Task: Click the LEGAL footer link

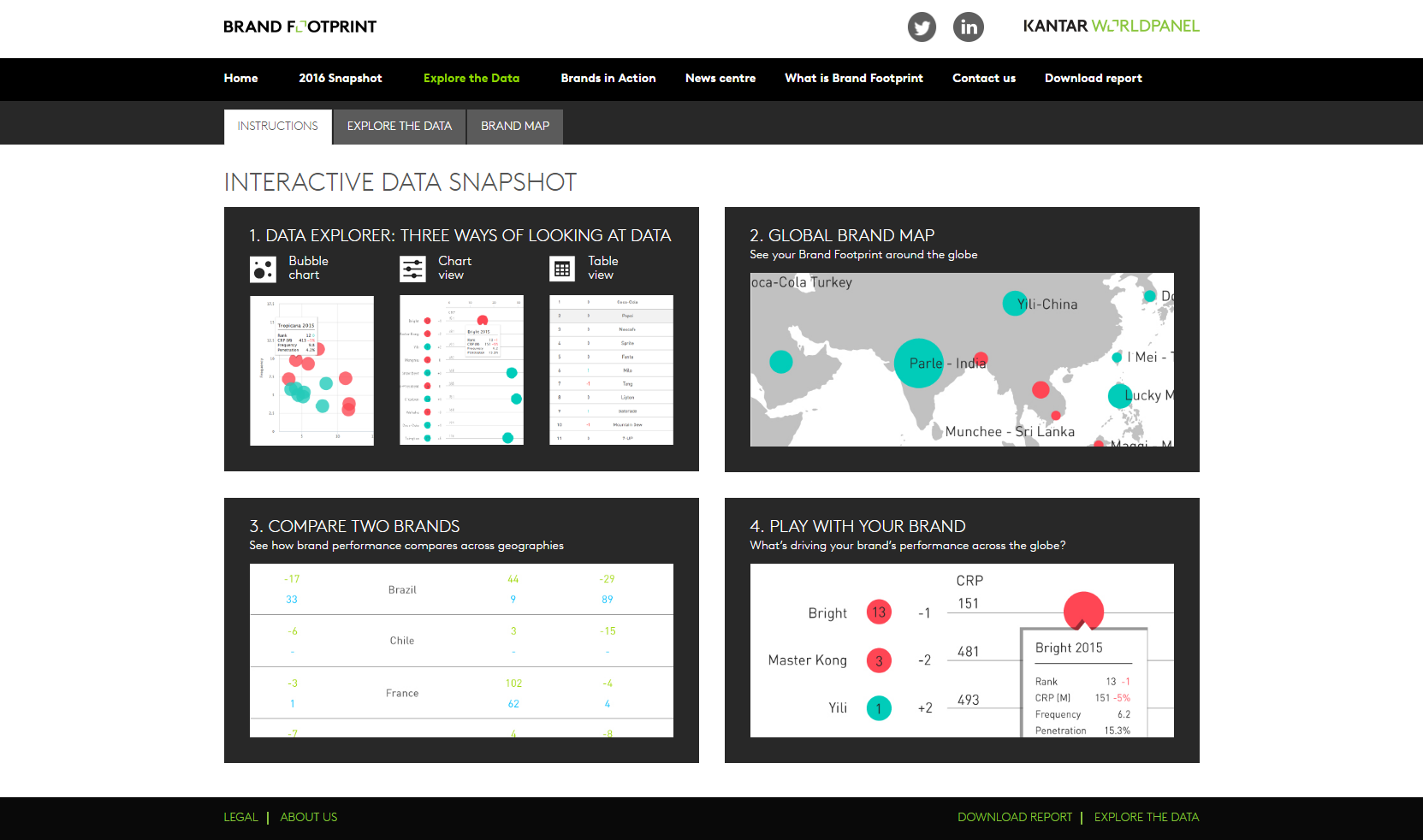Action: click(240, 817)
